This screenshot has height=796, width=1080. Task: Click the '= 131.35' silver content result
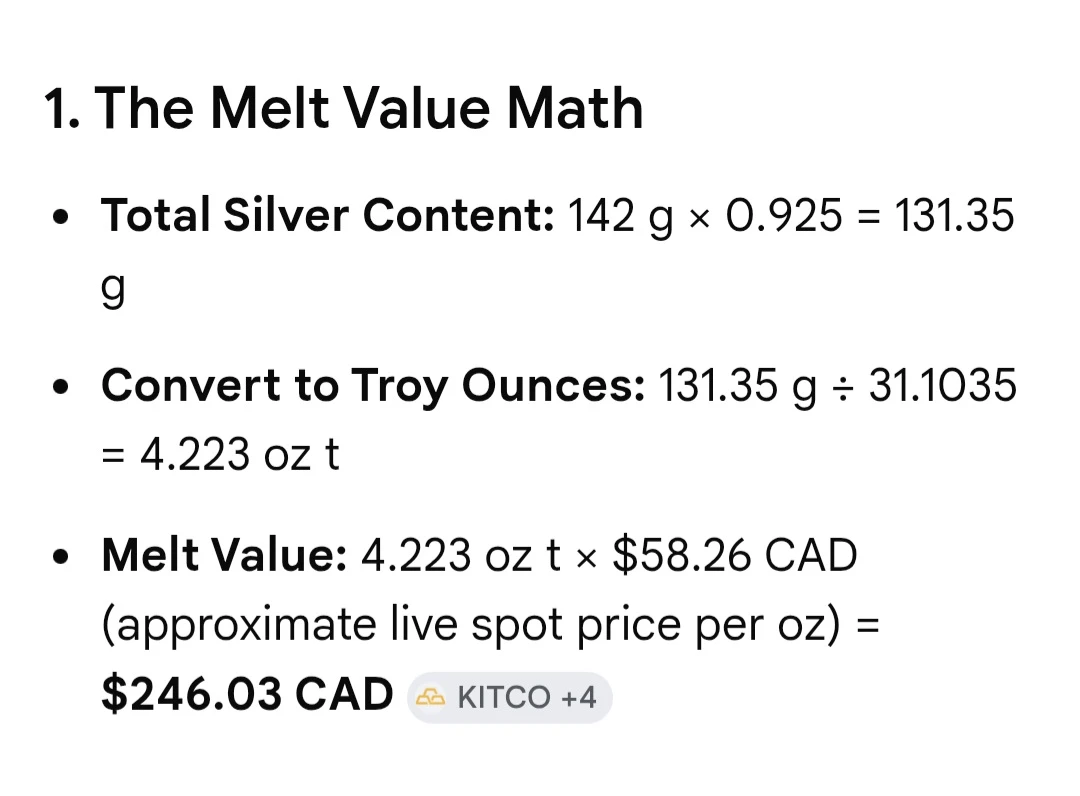pyautogui.click(x=936, y=215)
